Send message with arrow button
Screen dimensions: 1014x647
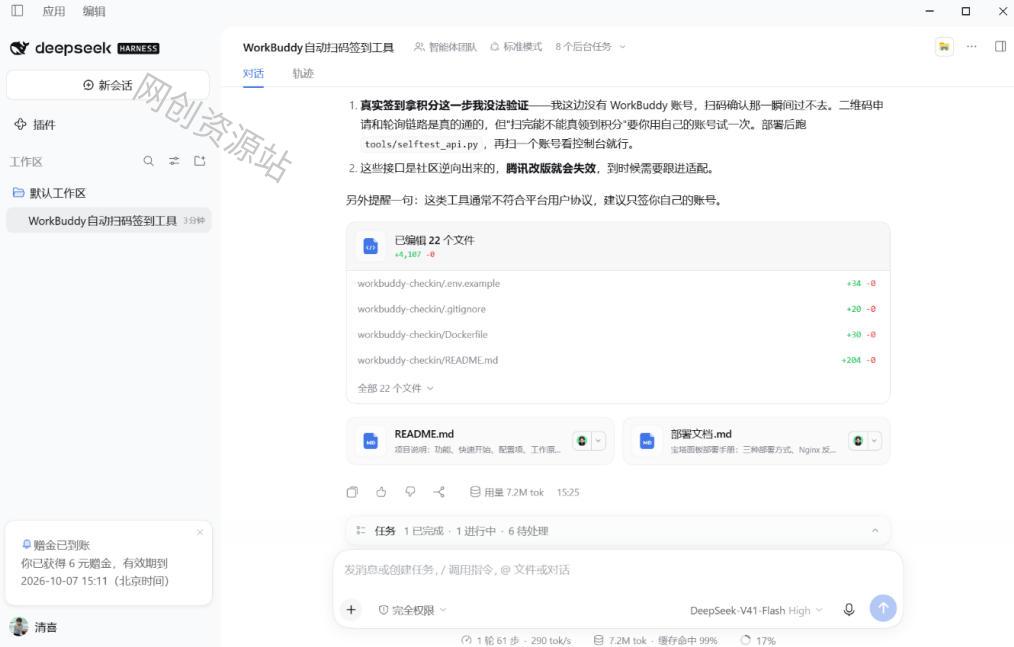coord(883,608)
